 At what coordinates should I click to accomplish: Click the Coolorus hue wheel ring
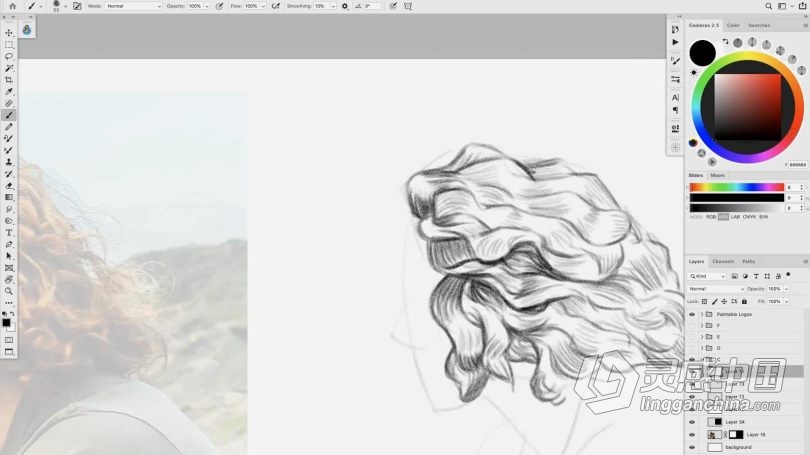747,56
